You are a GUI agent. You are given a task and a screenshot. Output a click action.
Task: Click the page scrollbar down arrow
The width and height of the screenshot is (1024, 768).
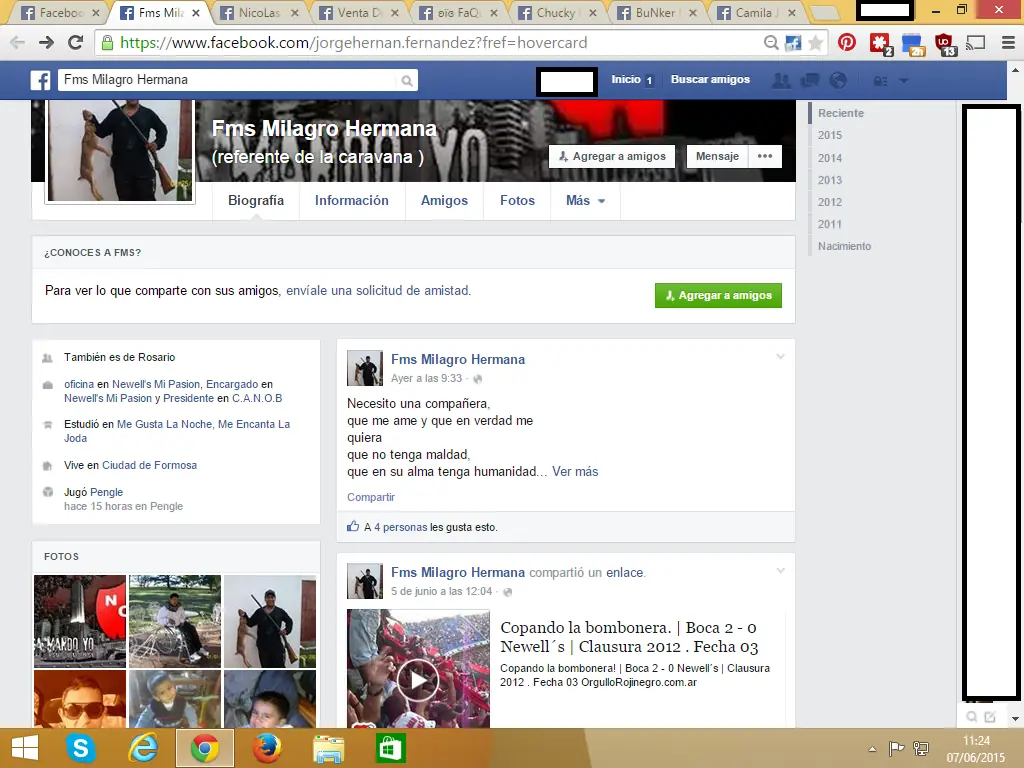pyautogui.click(x=1015, y=718)
